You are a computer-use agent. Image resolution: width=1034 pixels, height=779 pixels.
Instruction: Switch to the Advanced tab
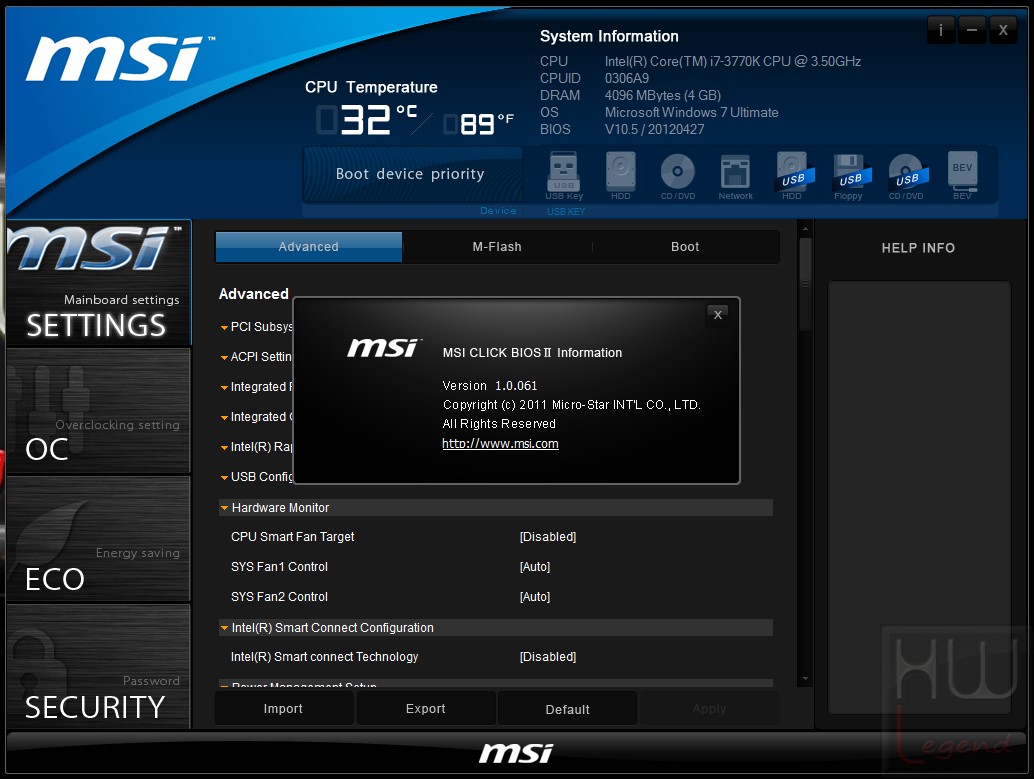[x=309, y=247]
